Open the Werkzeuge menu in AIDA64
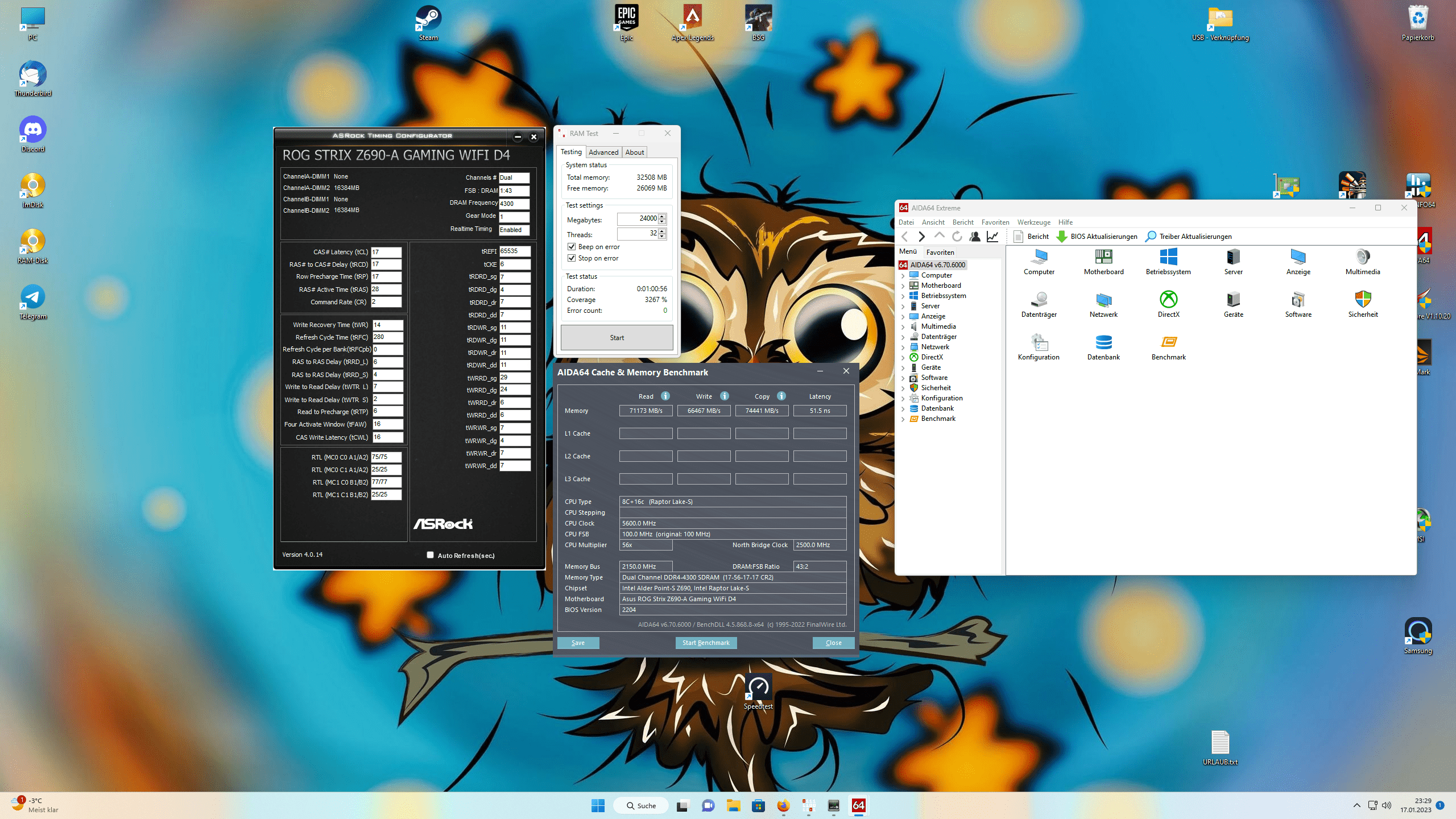Screen dimensions: 1456x819 [x=1033, y=222]
